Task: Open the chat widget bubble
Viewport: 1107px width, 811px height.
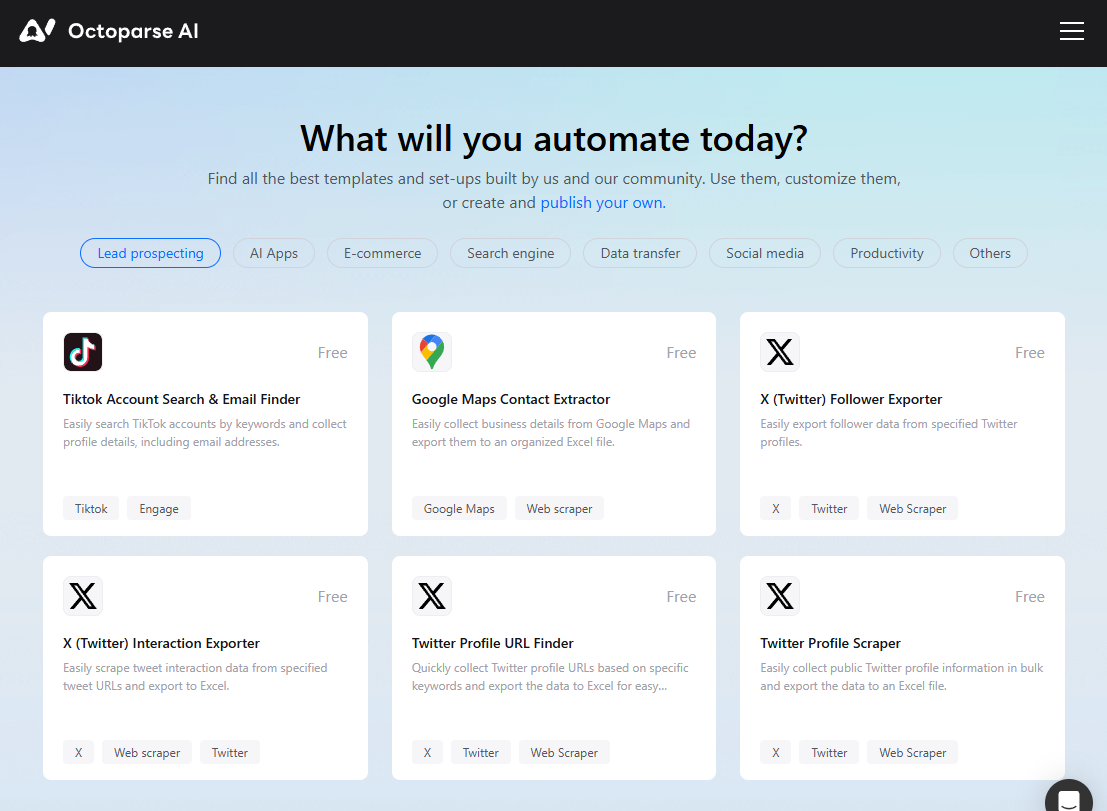Action: click(1068, 799)
